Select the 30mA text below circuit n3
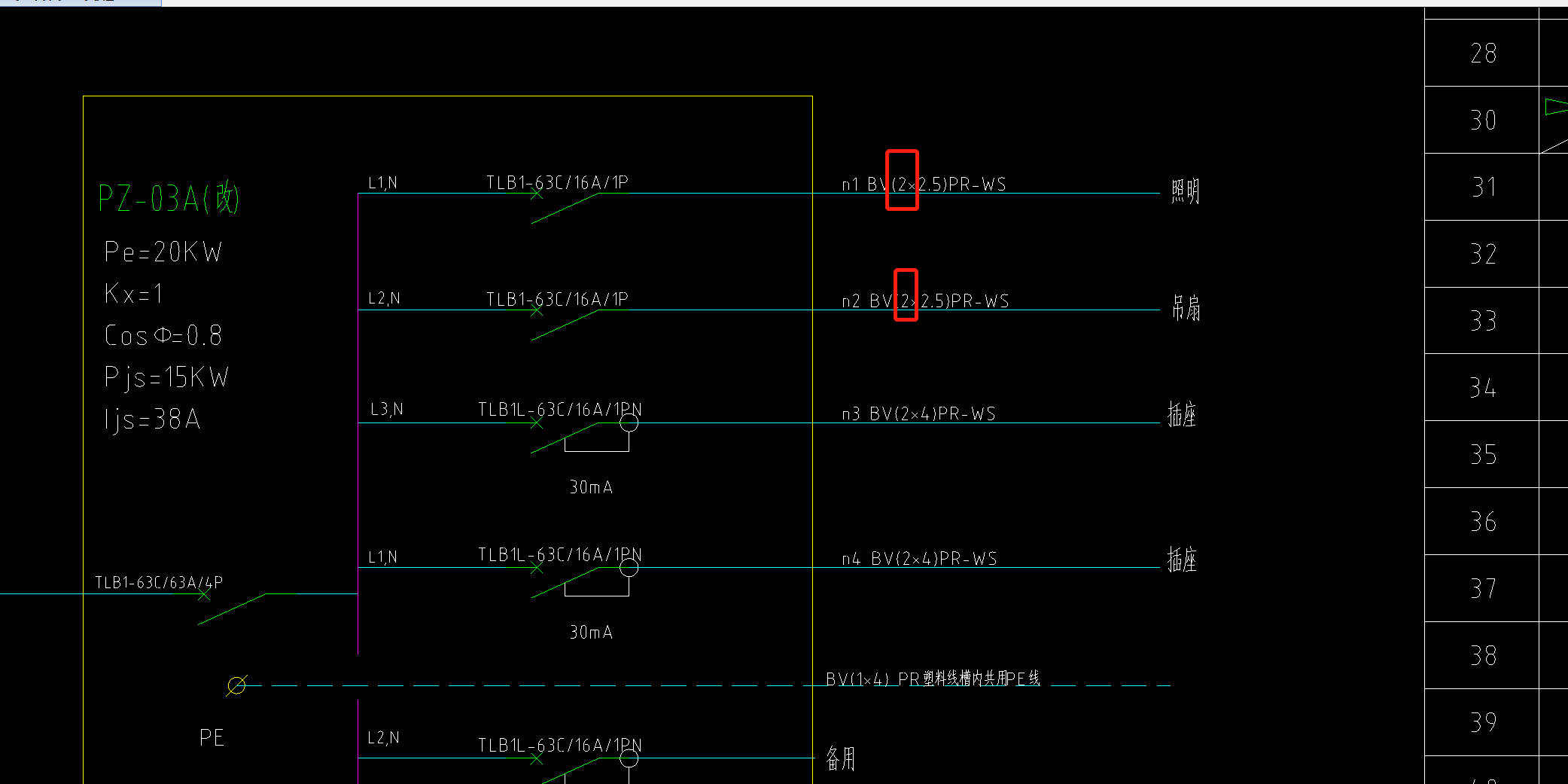 coord(591,487)
